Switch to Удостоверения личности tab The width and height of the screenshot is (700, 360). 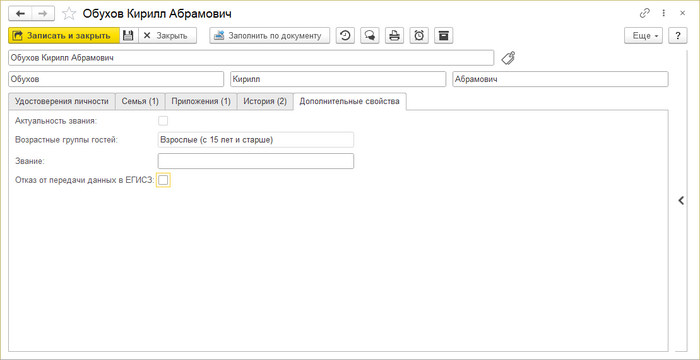point(62,101)
